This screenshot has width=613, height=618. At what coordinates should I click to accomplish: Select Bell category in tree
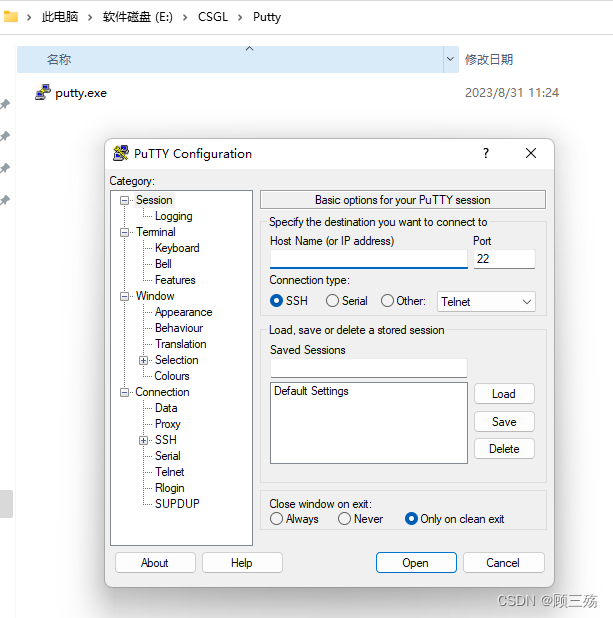[x=163, y=264]
